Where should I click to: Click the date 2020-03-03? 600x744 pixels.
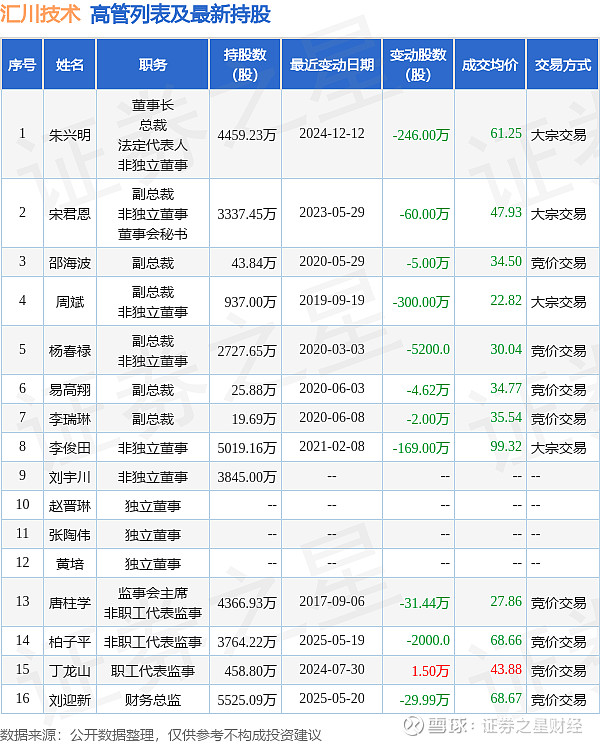[x=332, y=349]
